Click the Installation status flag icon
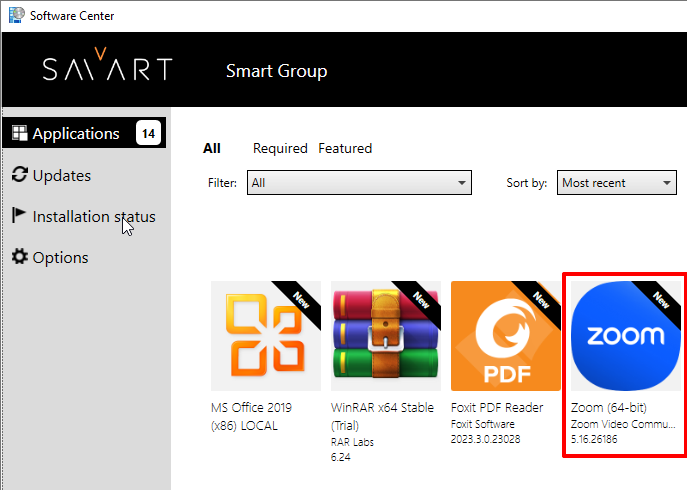The image size is (687, 490). pos(19,216)
